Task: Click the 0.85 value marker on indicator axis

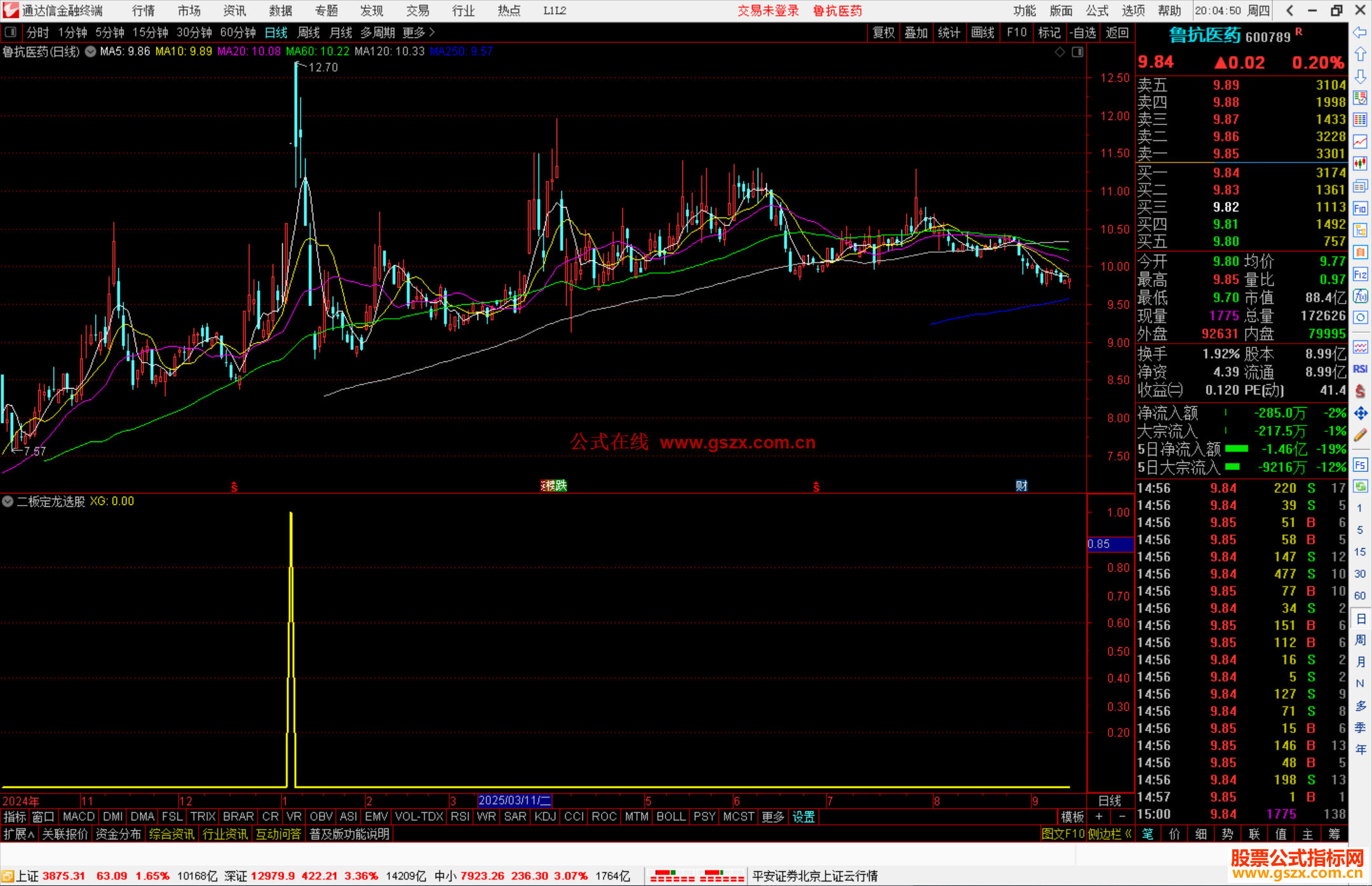Action: coord(1110,544)
